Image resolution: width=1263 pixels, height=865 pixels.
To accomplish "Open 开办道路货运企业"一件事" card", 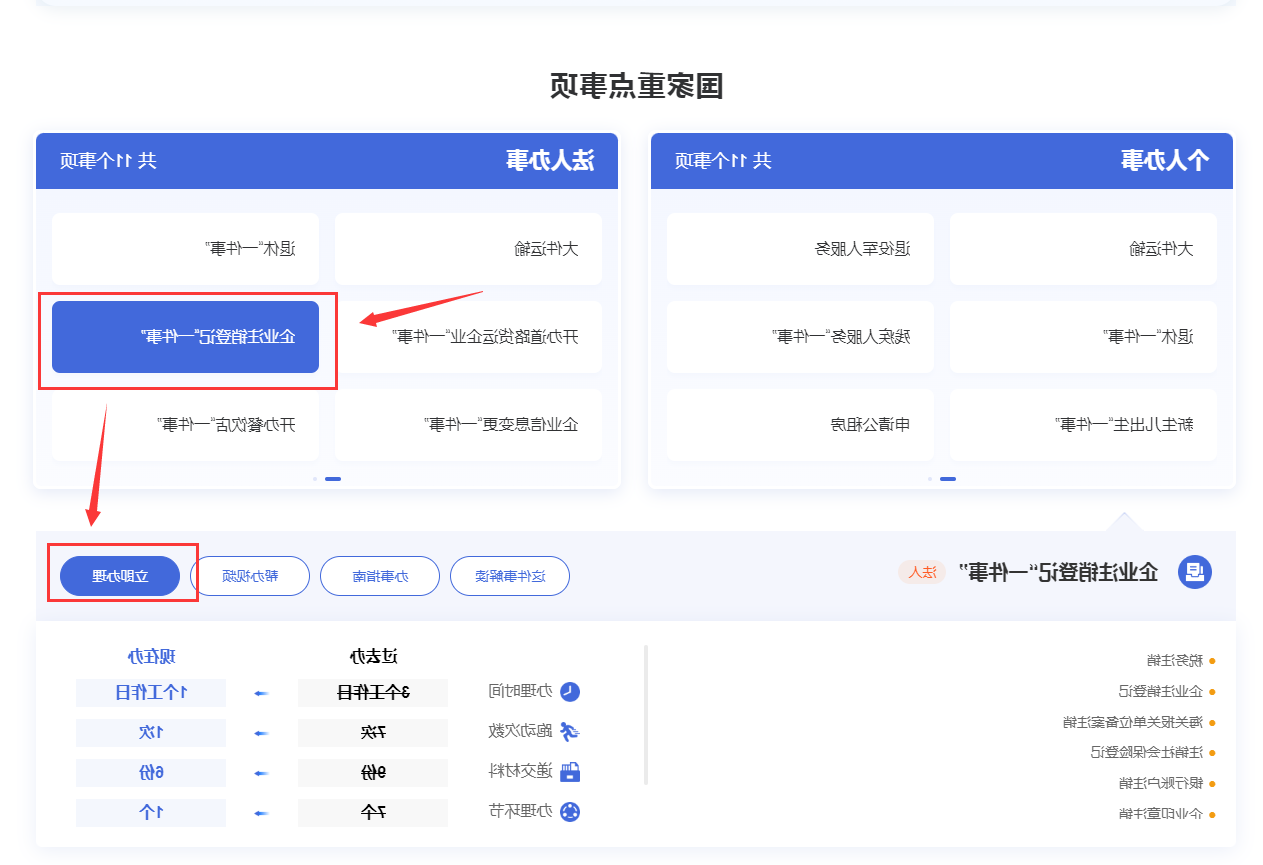I will (x=468, y=337).
